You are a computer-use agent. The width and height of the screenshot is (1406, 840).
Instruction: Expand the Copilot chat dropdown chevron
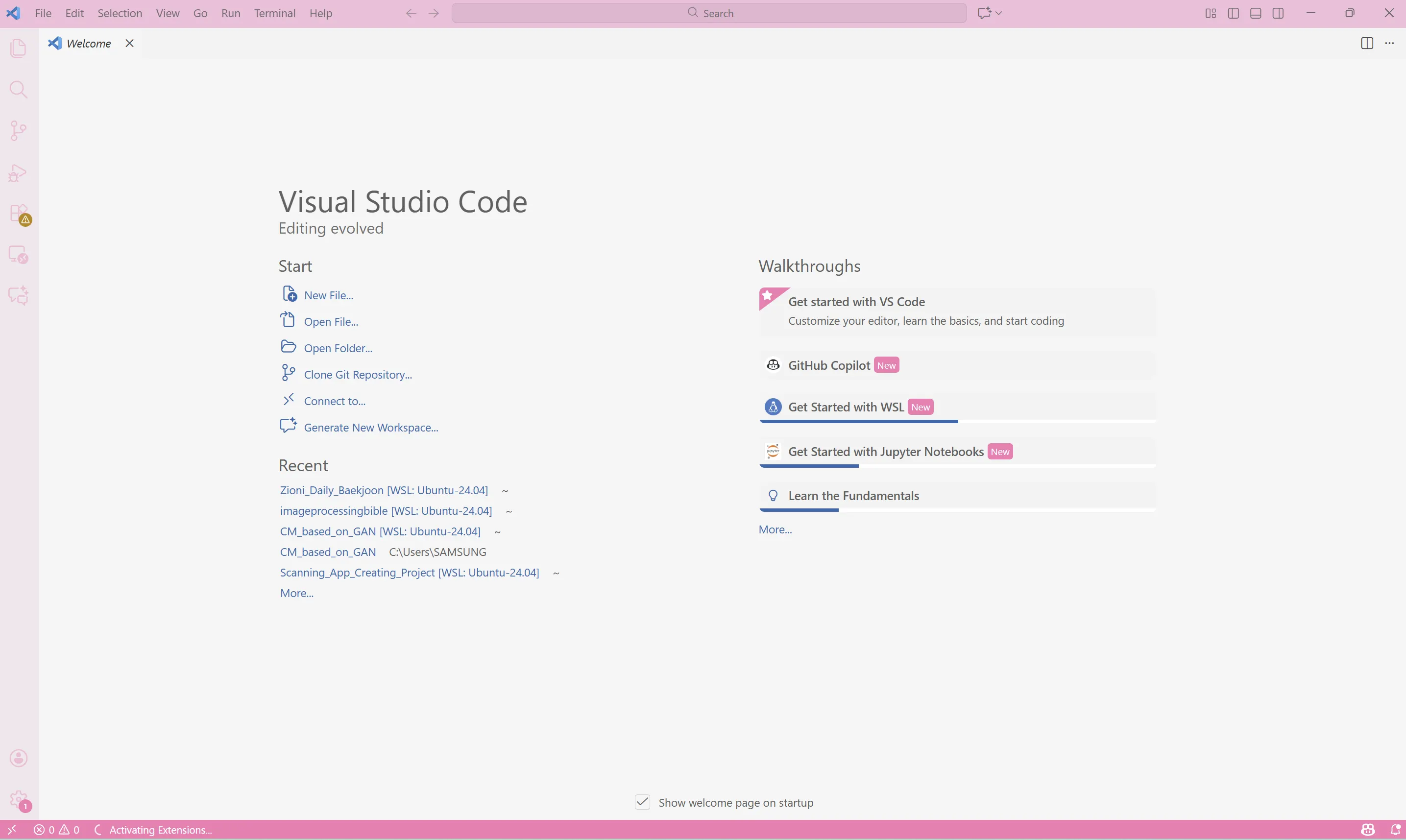coord(999,13)
